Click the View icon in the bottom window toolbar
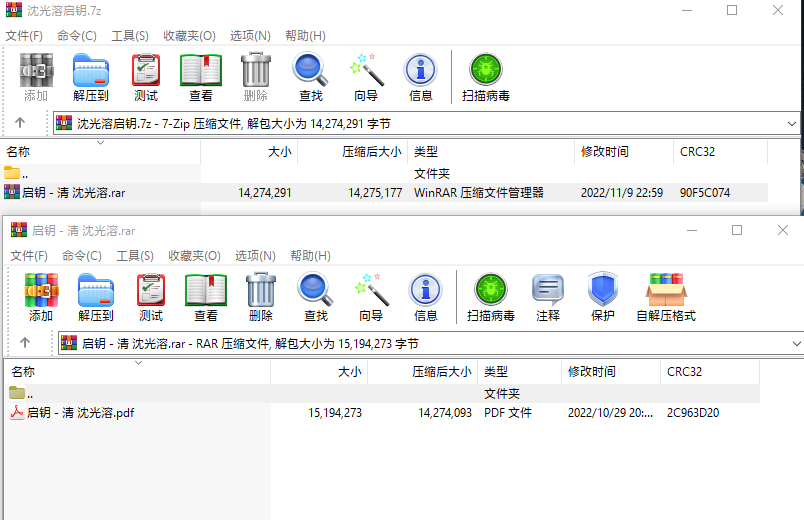Viewport: 804px width, 520px height. click(x=206, y=298)
